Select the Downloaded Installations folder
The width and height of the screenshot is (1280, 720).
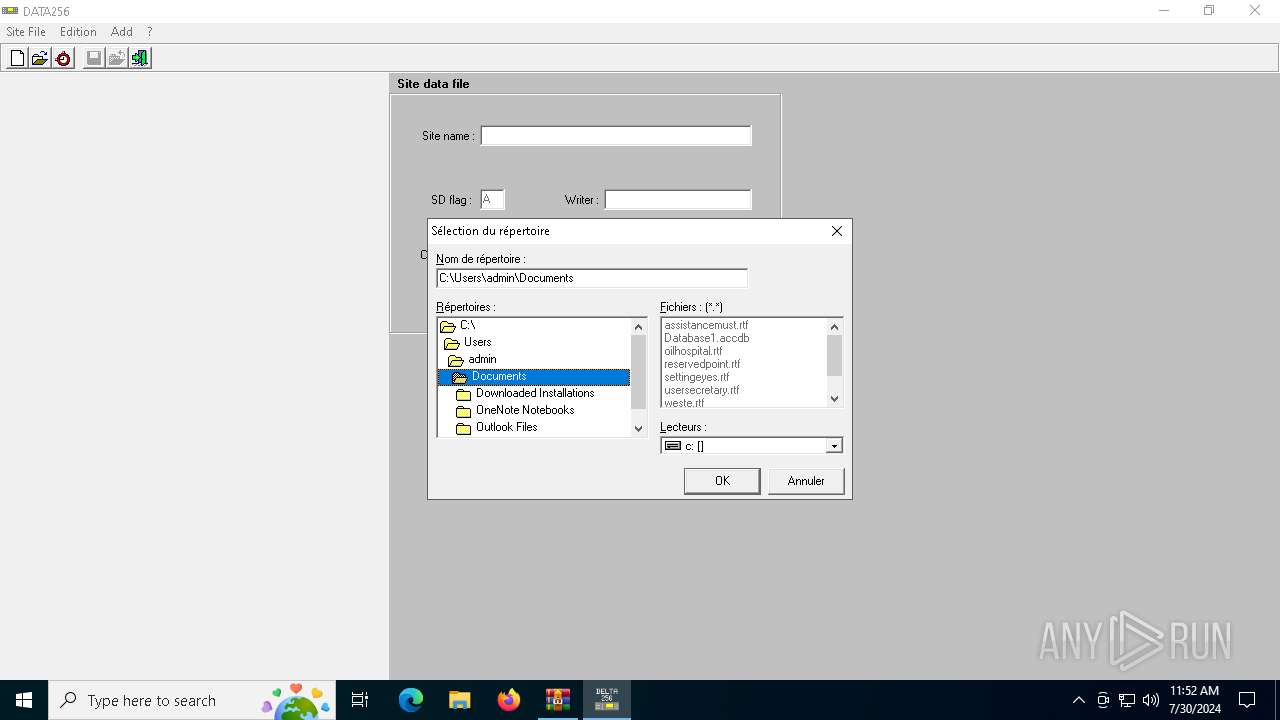tap(534, 393)
